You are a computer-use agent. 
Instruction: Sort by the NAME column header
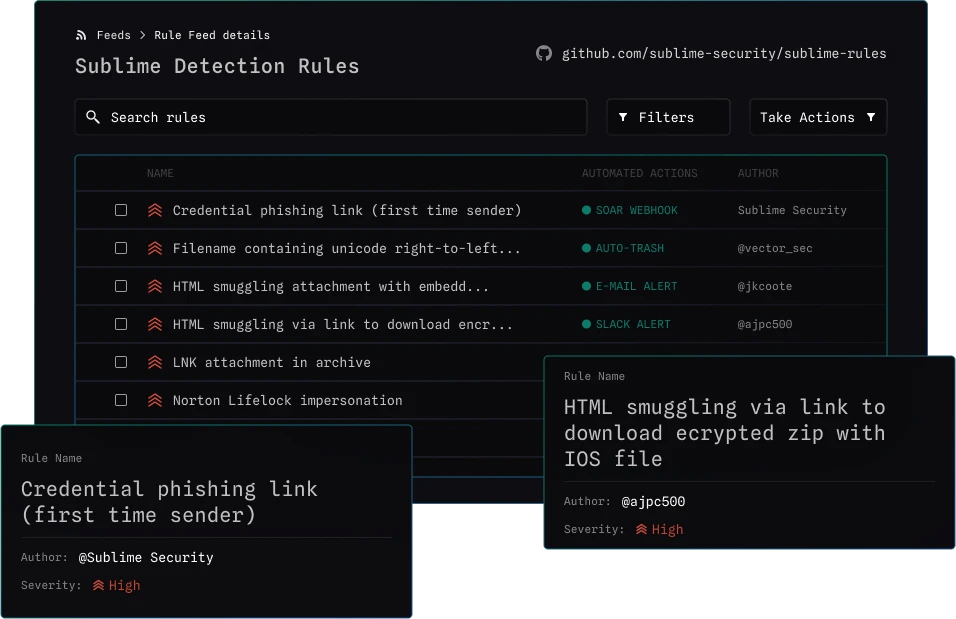[x=160, y=173]
